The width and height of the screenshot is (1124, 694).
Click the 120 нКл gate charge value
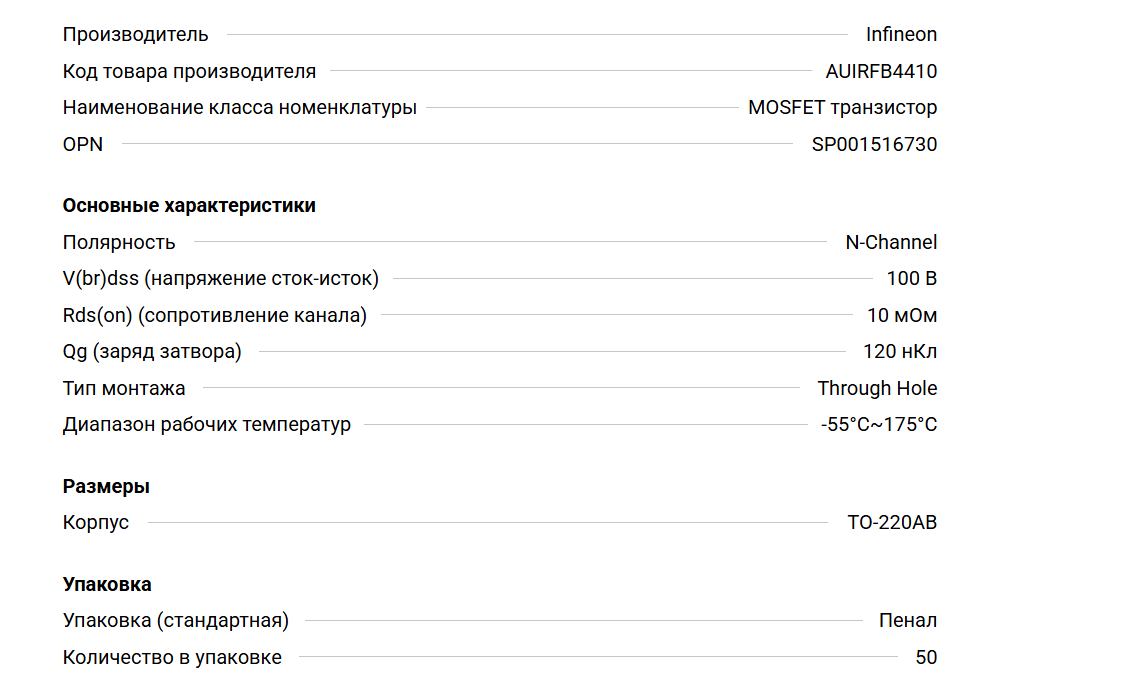pos(899,352)
